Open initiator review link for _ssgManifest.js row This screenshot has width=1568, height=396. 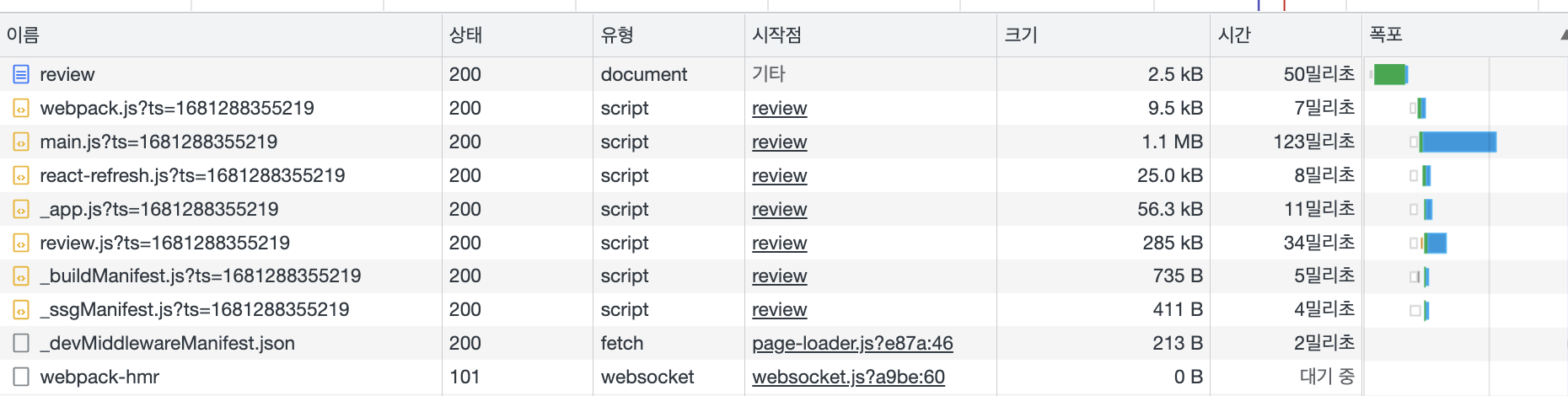point(779,309)
